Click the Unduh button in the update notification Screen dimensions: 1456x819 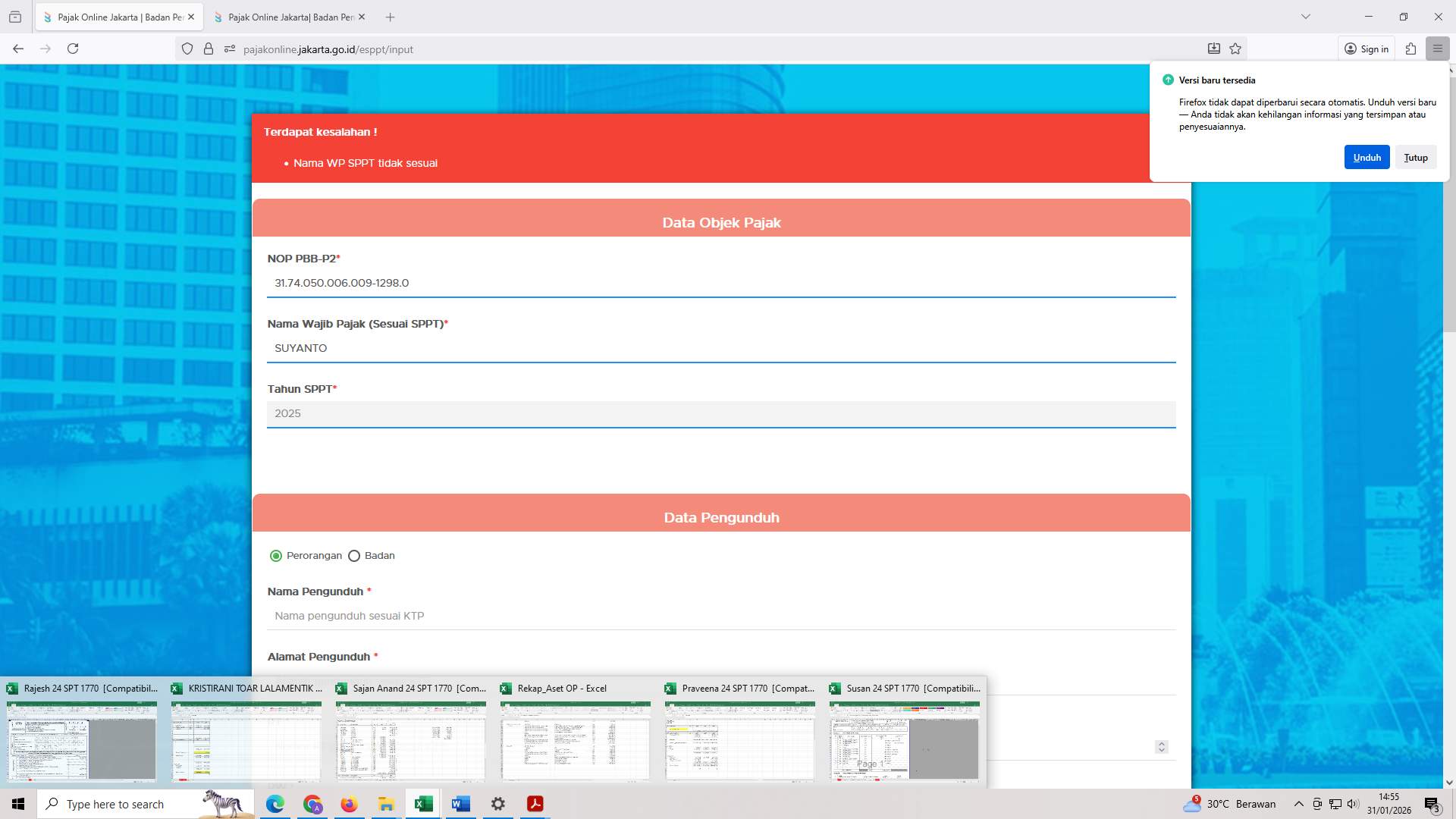1367,157
